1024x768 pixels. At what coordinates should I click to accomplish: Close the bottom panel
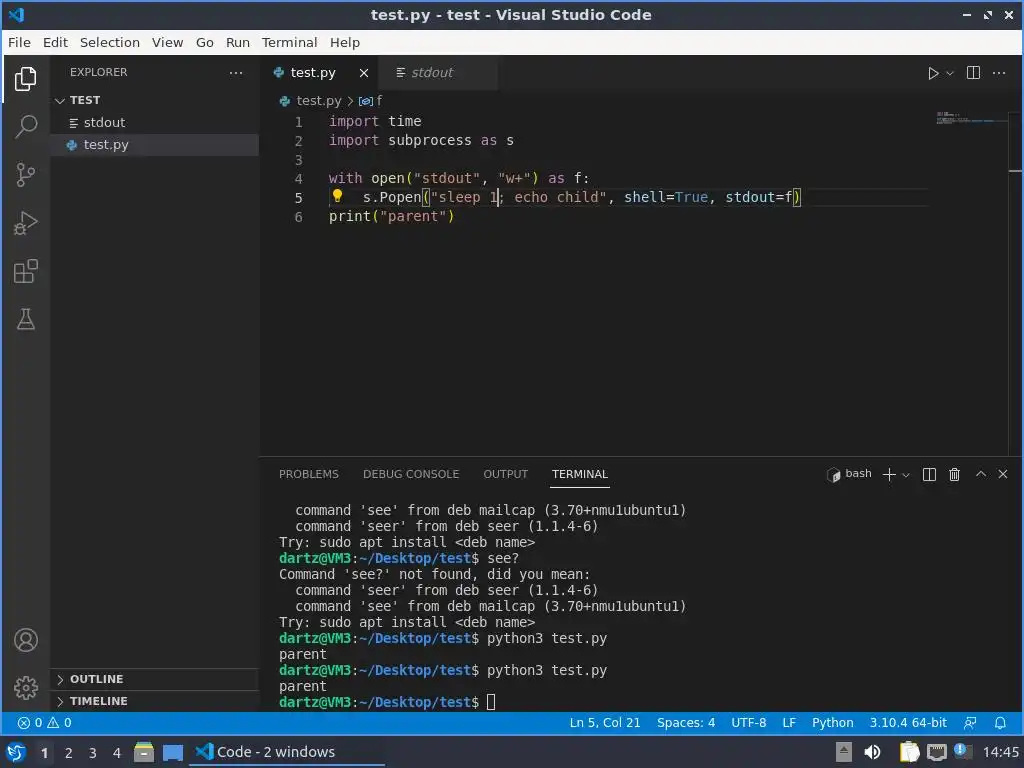(1003, 474)
